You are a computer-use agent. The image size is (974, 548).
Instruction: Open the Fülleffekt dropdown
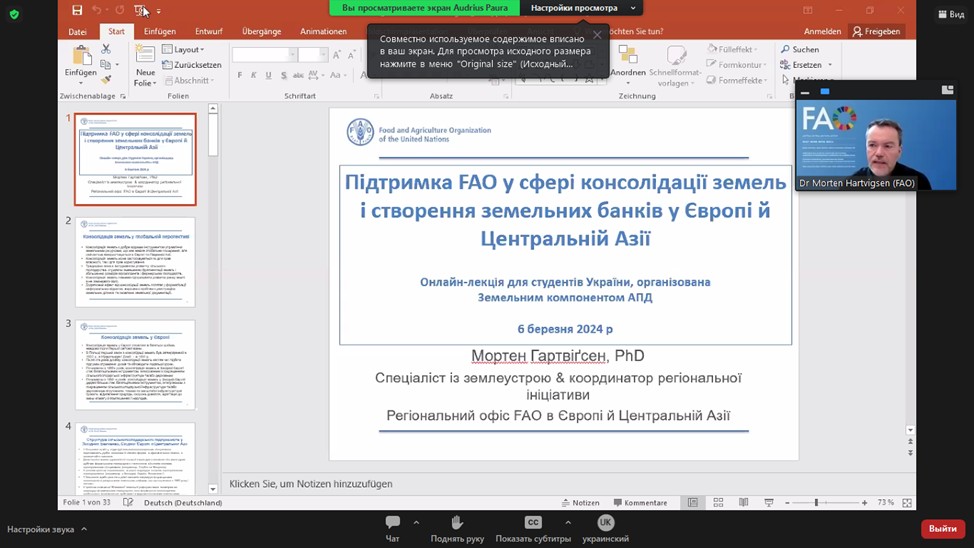point(732,49)
